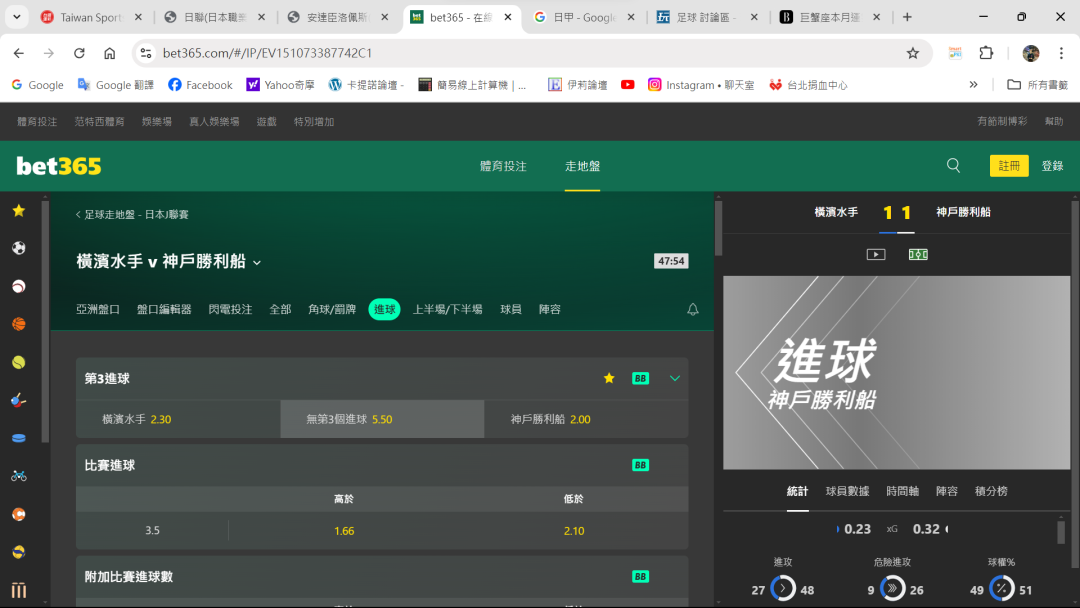Open the 體育投注 top tab
1080x608 pixels.
click(x=503, y=166)
